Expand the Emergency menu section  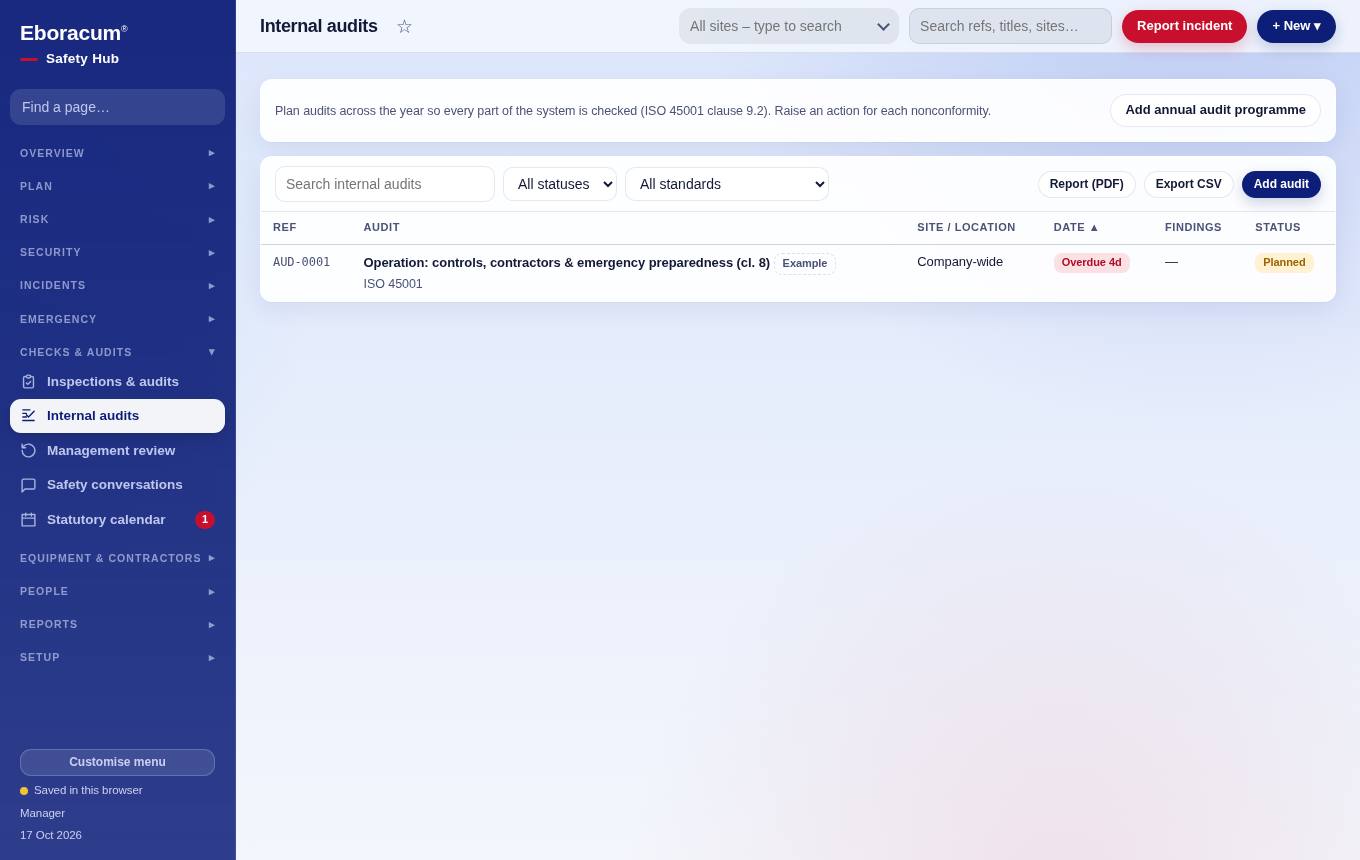pyautogui.click(x=118, y=319)
